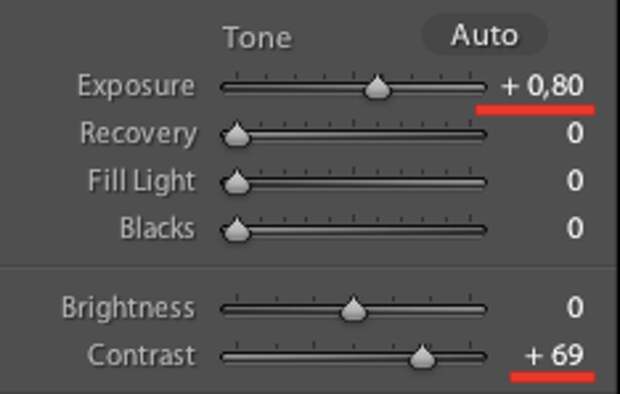Select the Contrast value +69 field
This screenshot has height=394, width=620.
(554, 355)
